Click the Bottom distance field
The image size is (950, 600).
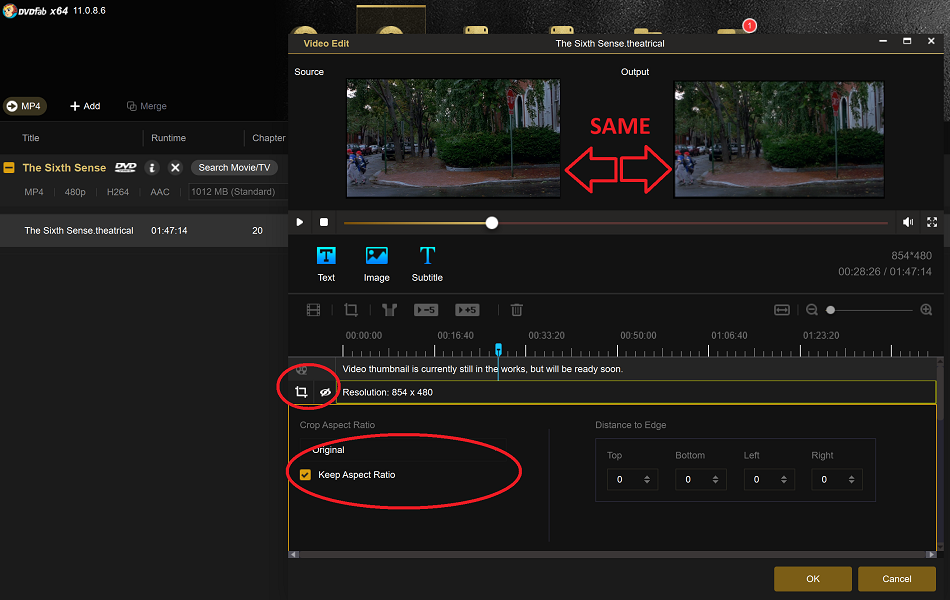(701, 479)
